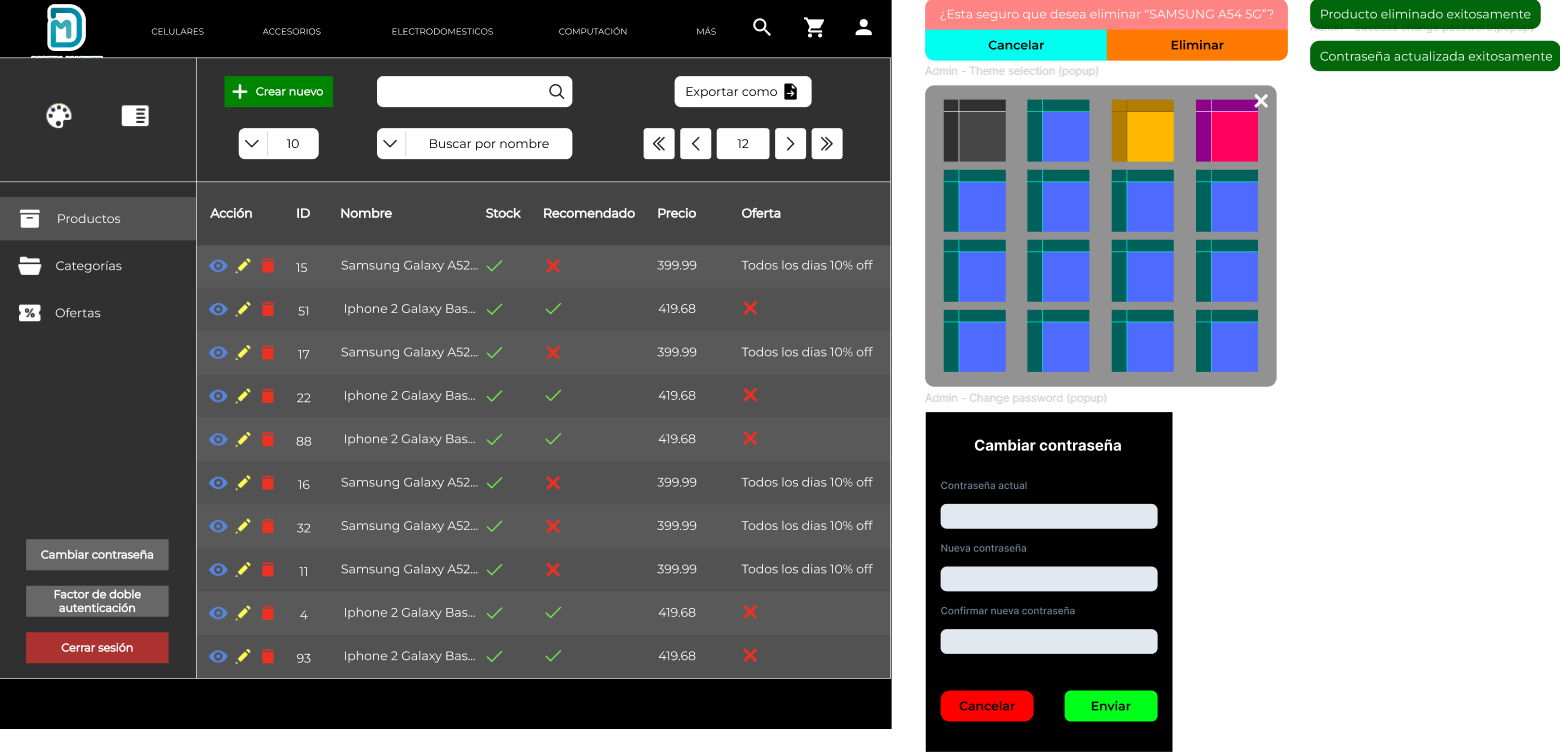Screen dimensions: 1560x754
Task: View product ID 93 with the eye icon
Action: (x=218, y=656)
